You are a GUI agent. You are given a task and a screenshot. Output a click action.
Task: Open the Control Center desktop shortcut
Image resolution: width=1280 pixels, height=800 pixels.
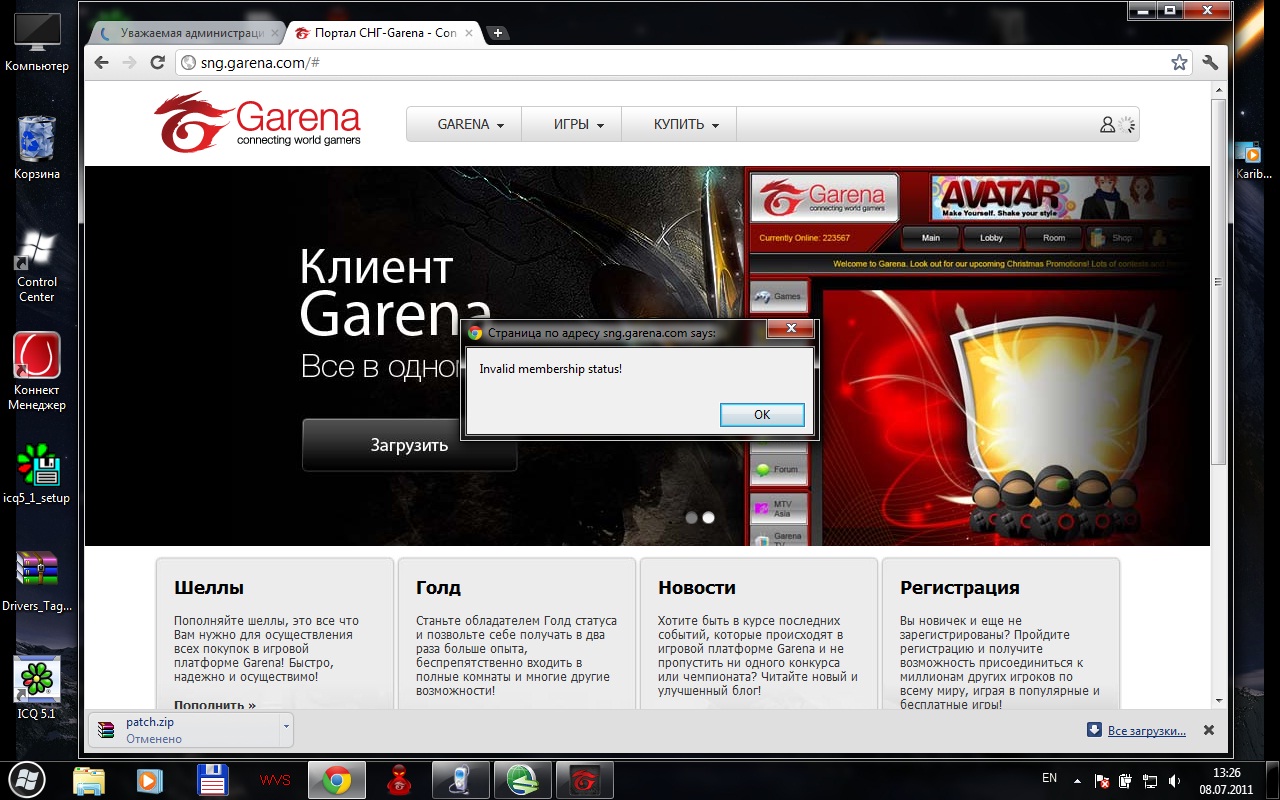tap(37, 266)
